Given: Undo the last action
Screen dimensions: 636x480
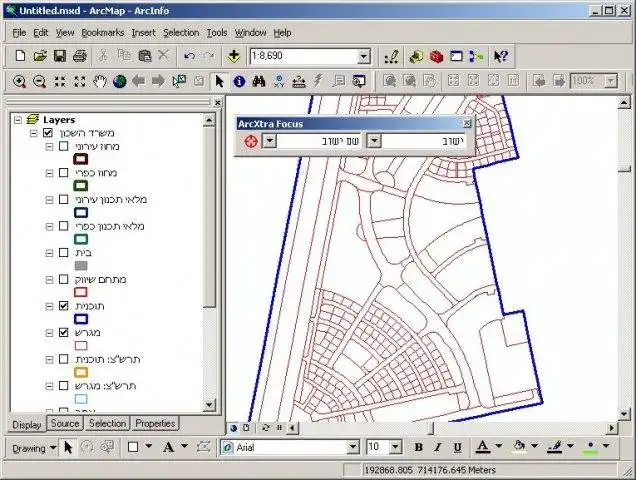Looking at the screenshot, I should [x=189, y=56].
